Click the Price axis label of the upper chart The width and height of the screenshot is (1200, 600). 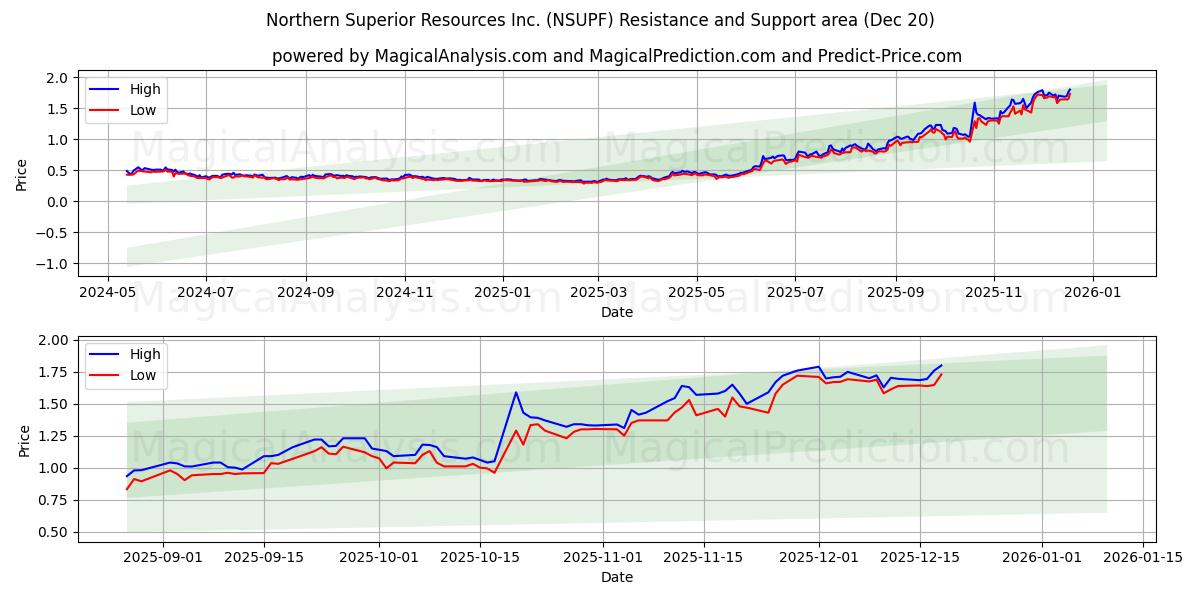[22, 173]
